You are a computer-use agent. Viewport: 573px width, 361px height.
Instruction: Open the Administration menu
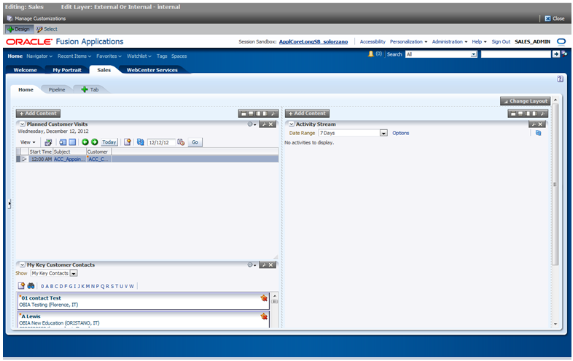(x=449, y=42)
